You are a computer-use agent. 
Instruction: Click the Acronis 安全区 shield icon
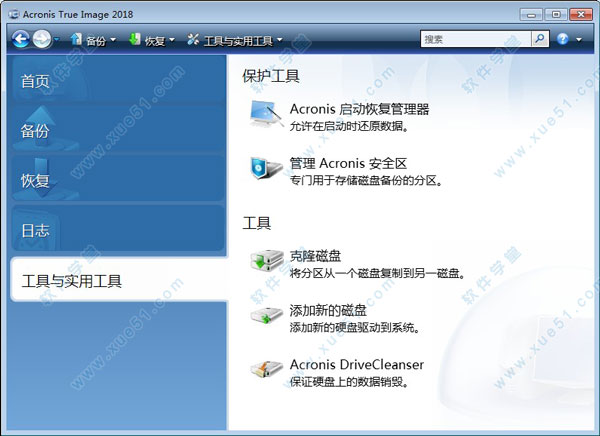point(266,168)
